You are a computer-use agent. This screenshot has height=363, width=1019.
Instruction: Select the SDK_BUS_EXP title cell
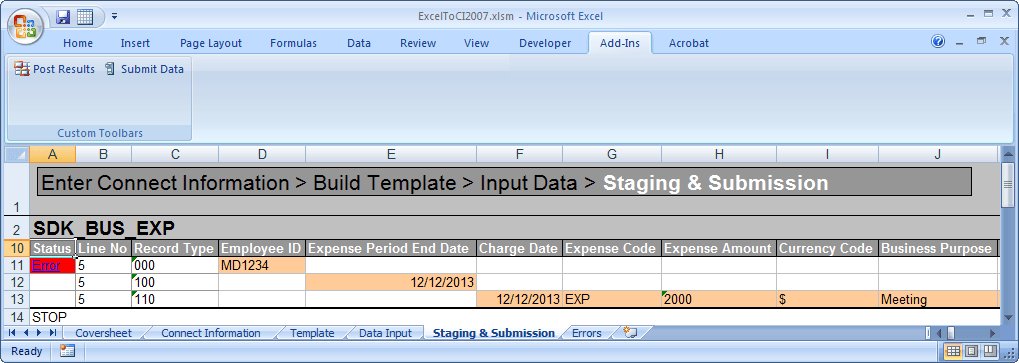tap(104, 229)
